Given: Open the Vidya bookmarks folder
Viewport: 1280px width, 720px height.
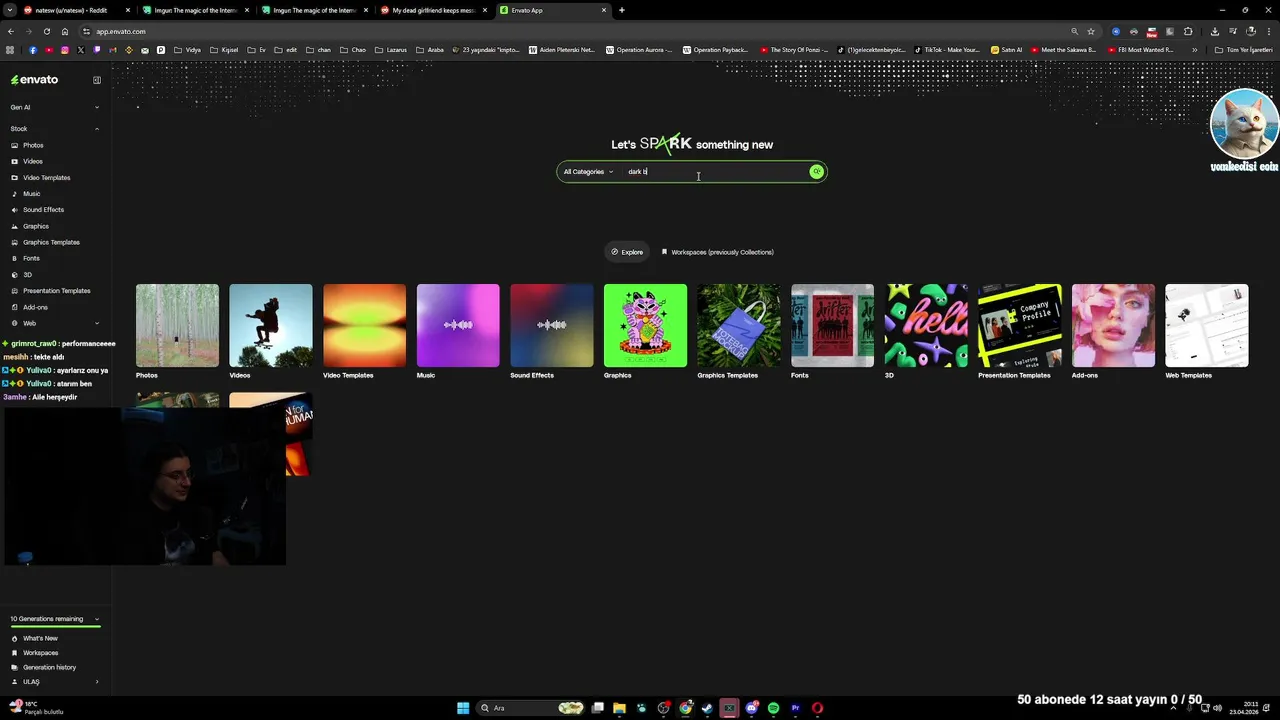Looking at the screenshot, I should click(187, 50).
